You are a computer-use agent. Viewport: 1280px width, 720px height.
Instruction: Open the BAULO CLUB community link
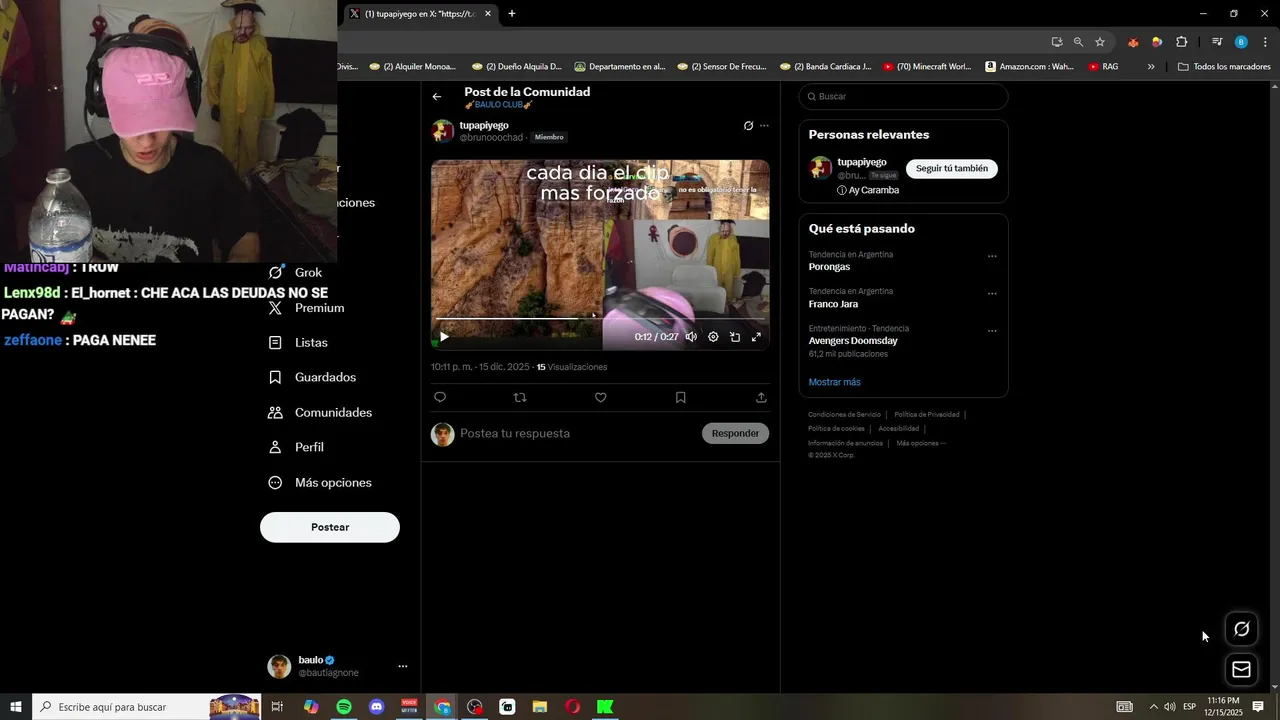tap(498, 105)
